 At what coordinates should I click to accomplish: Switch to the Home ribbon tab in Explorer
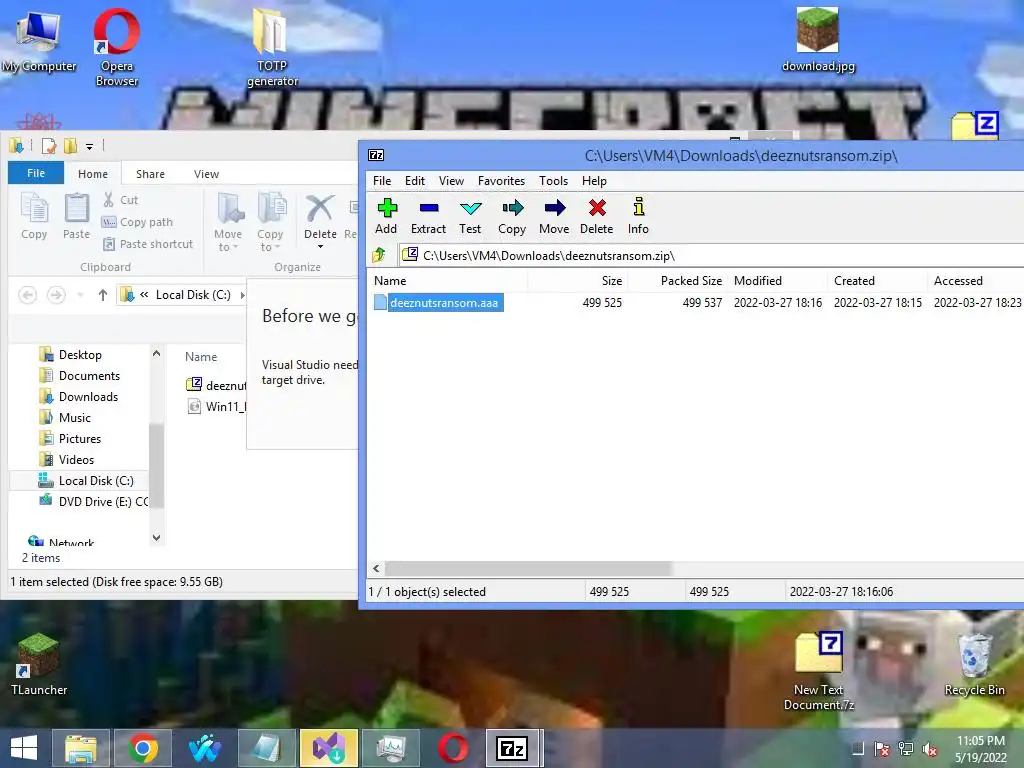[93, 174]
